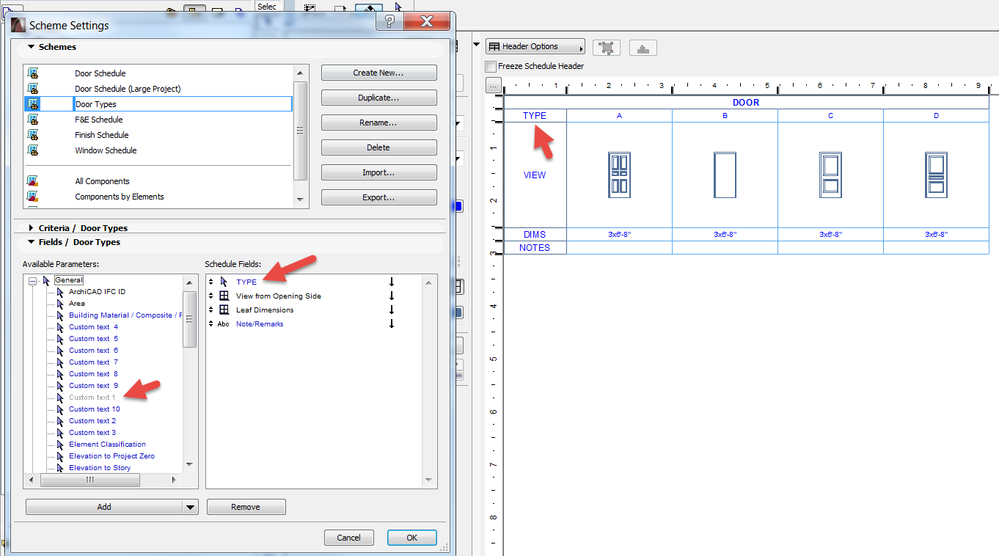The height and width of the screenshot is (556, 999).
Task: Click the Door Types scheme icon
Action: click(33, 104)
